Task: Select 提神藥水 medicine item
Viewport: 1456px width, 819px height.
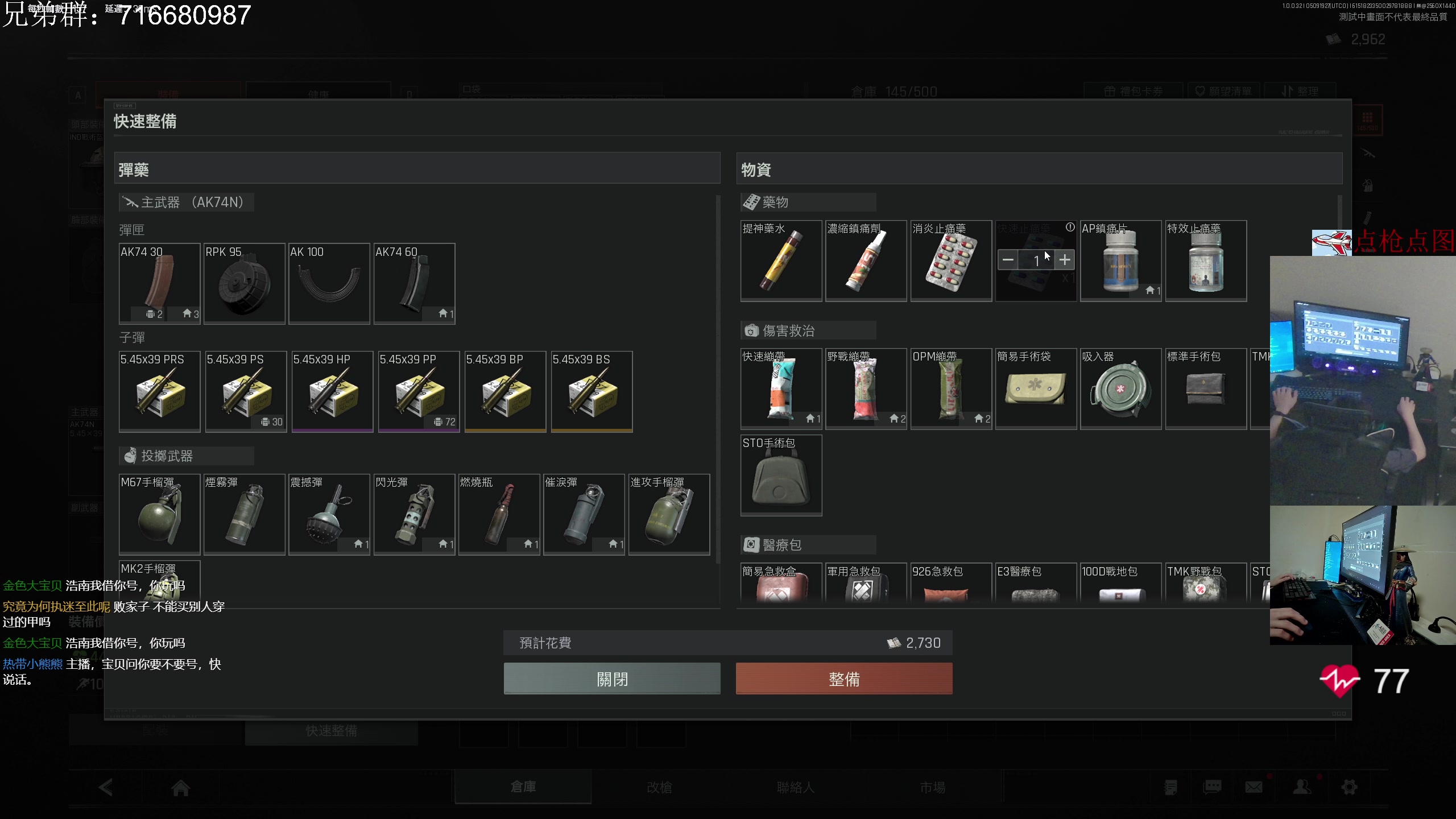Action: pyautogui.click(x=781, y=260)
